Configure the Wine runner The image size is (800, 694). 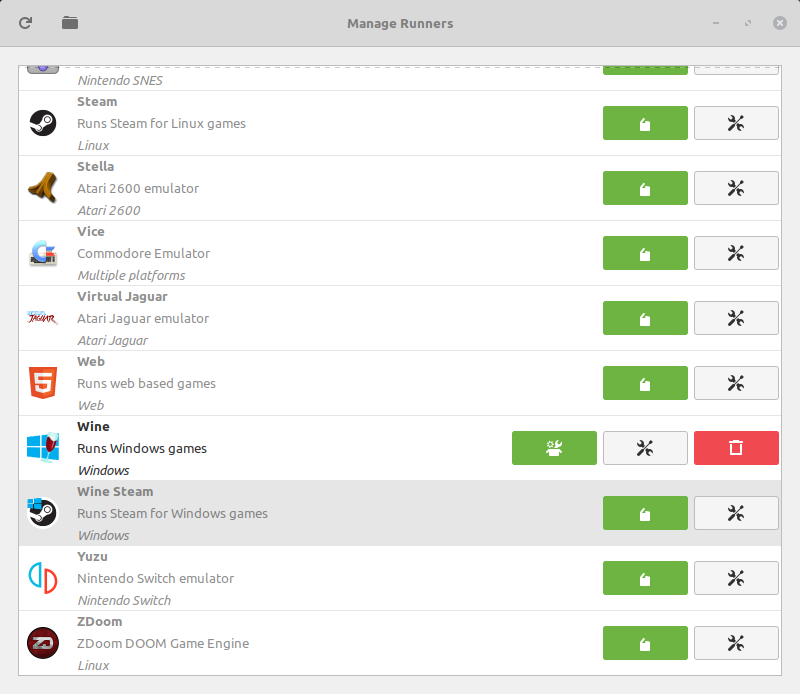(x=645, y=448)
